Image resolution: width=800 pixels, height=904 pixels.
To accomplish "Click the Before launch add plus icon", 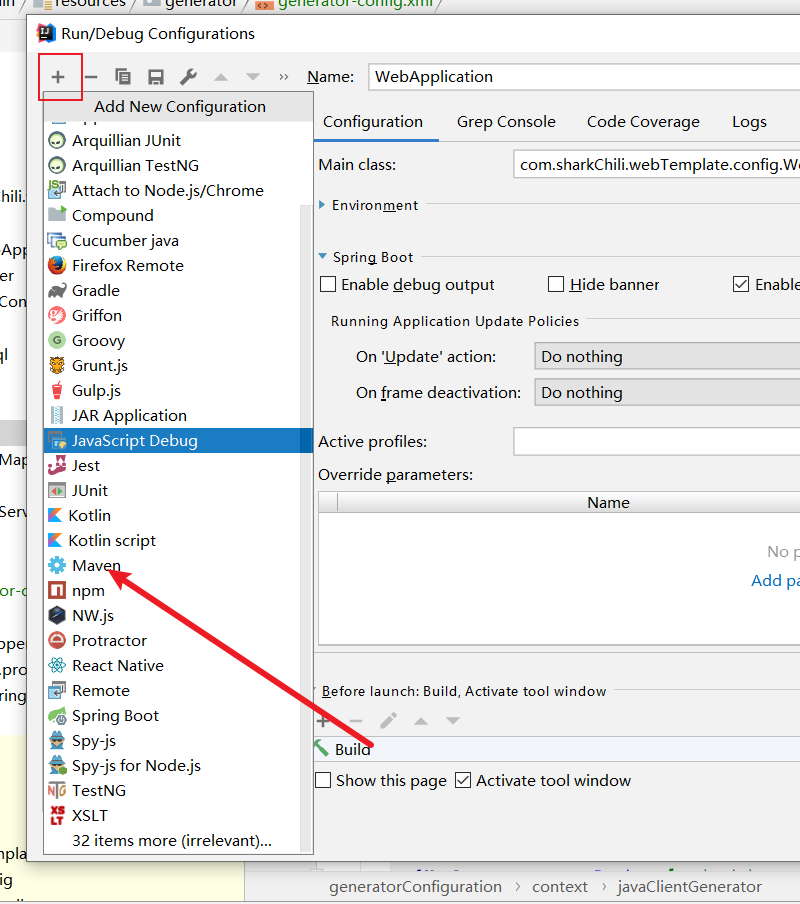I will tap(323, 721).
